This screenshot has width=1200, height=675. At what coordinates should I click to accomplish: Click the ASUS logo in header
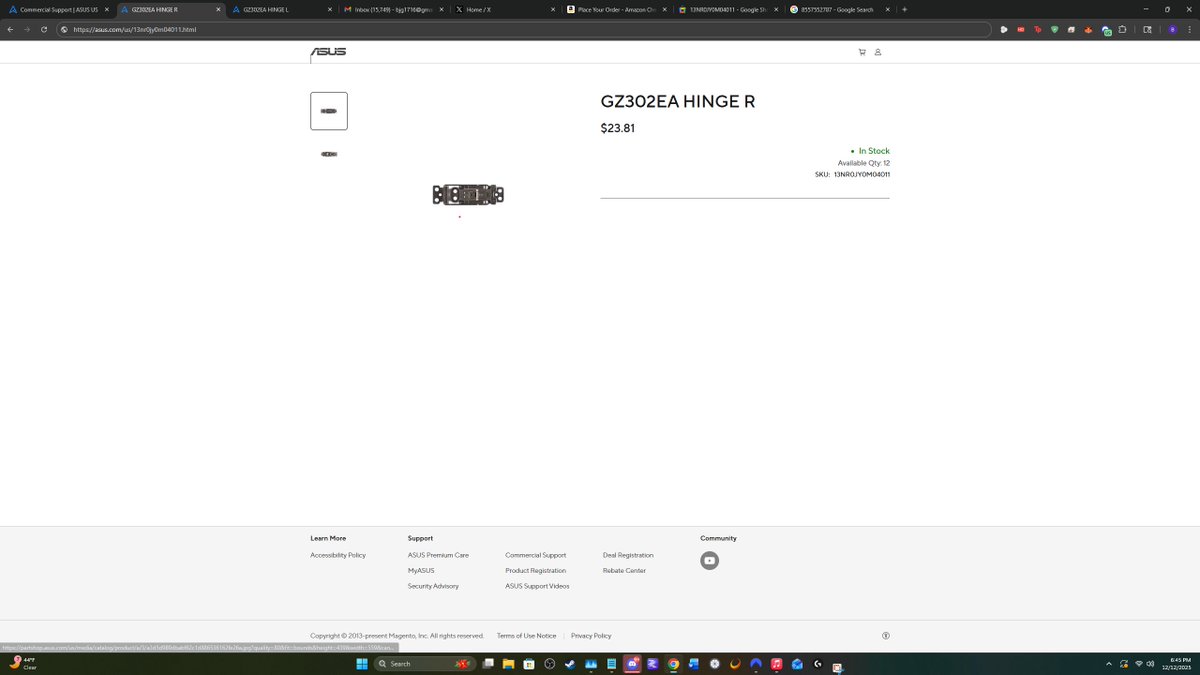point(328,52)
